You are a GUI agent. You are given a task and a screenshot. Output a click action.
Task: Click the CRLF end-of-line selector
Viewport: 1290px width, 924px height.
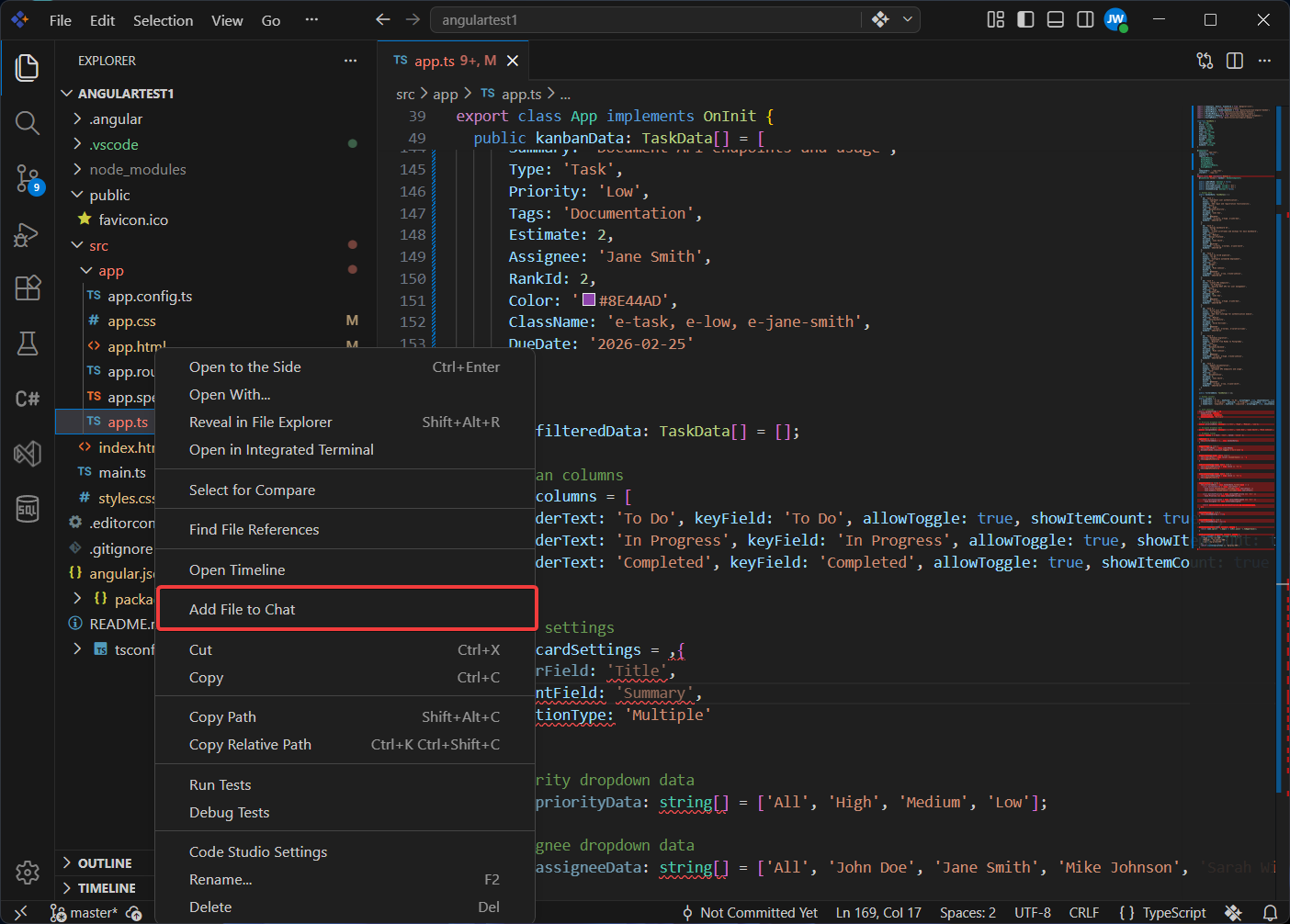1084,913
